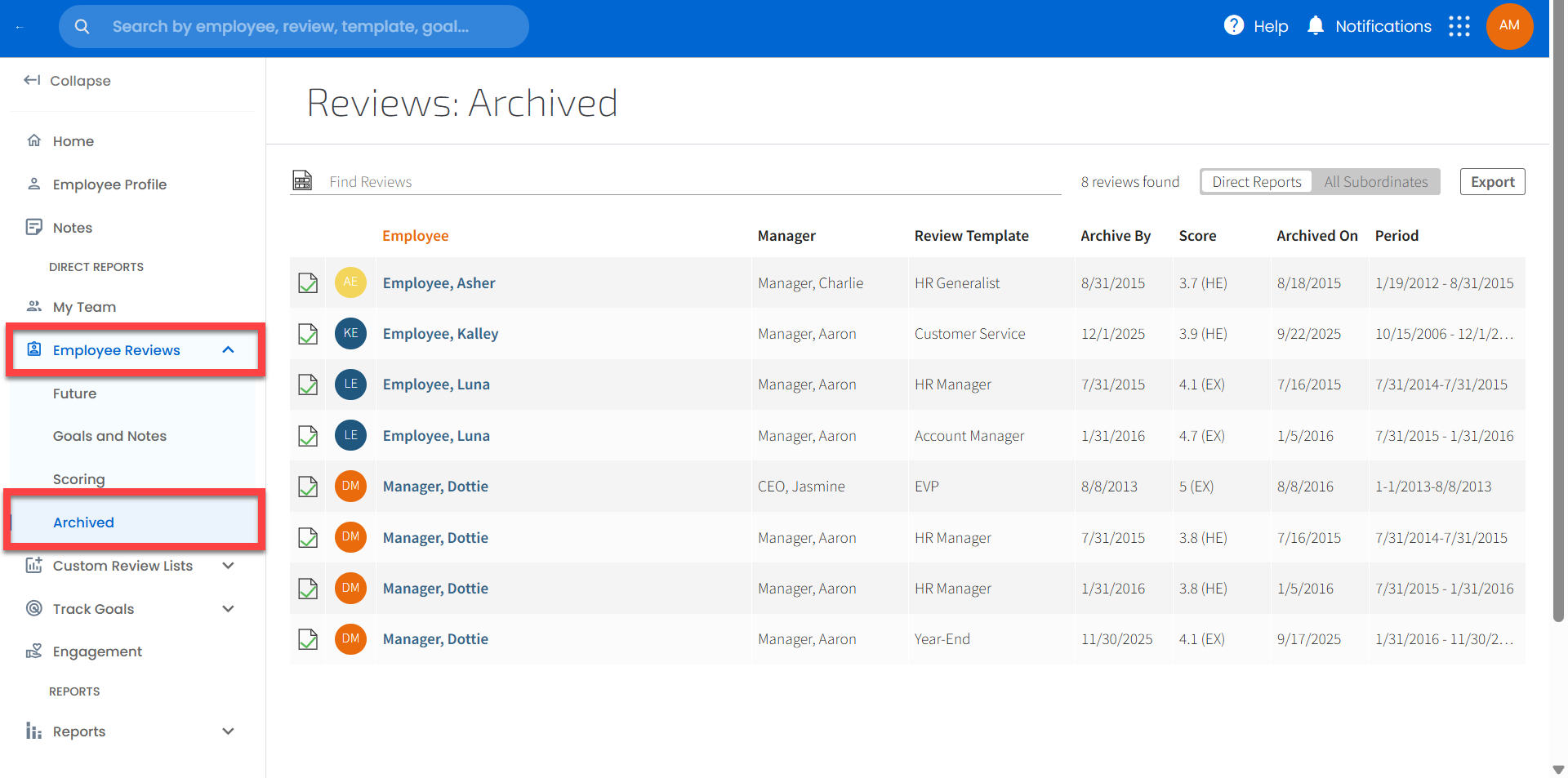Expand the Reports menu
This screenshot has width=1568, height=778.
(x=228, y=731)
